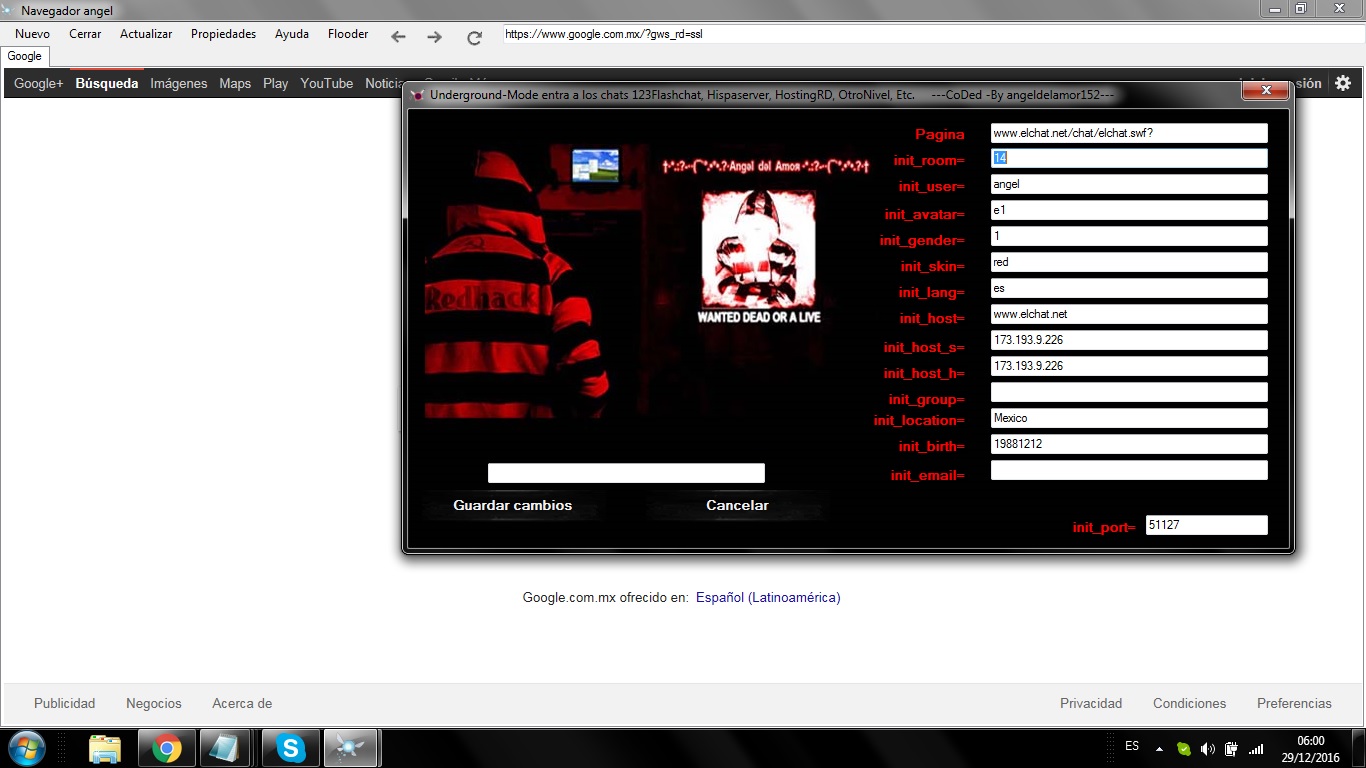Open the Propiedades menu
This screenshot has height=768, width=1366.
[x=223, y=34]
